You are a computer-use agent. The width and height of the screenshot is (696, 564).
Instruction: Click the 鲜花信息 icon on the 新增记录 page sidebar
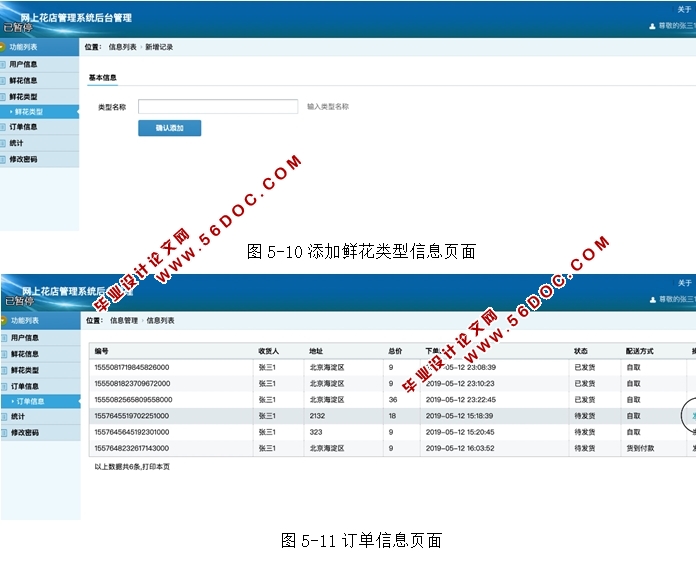point(3,80)
